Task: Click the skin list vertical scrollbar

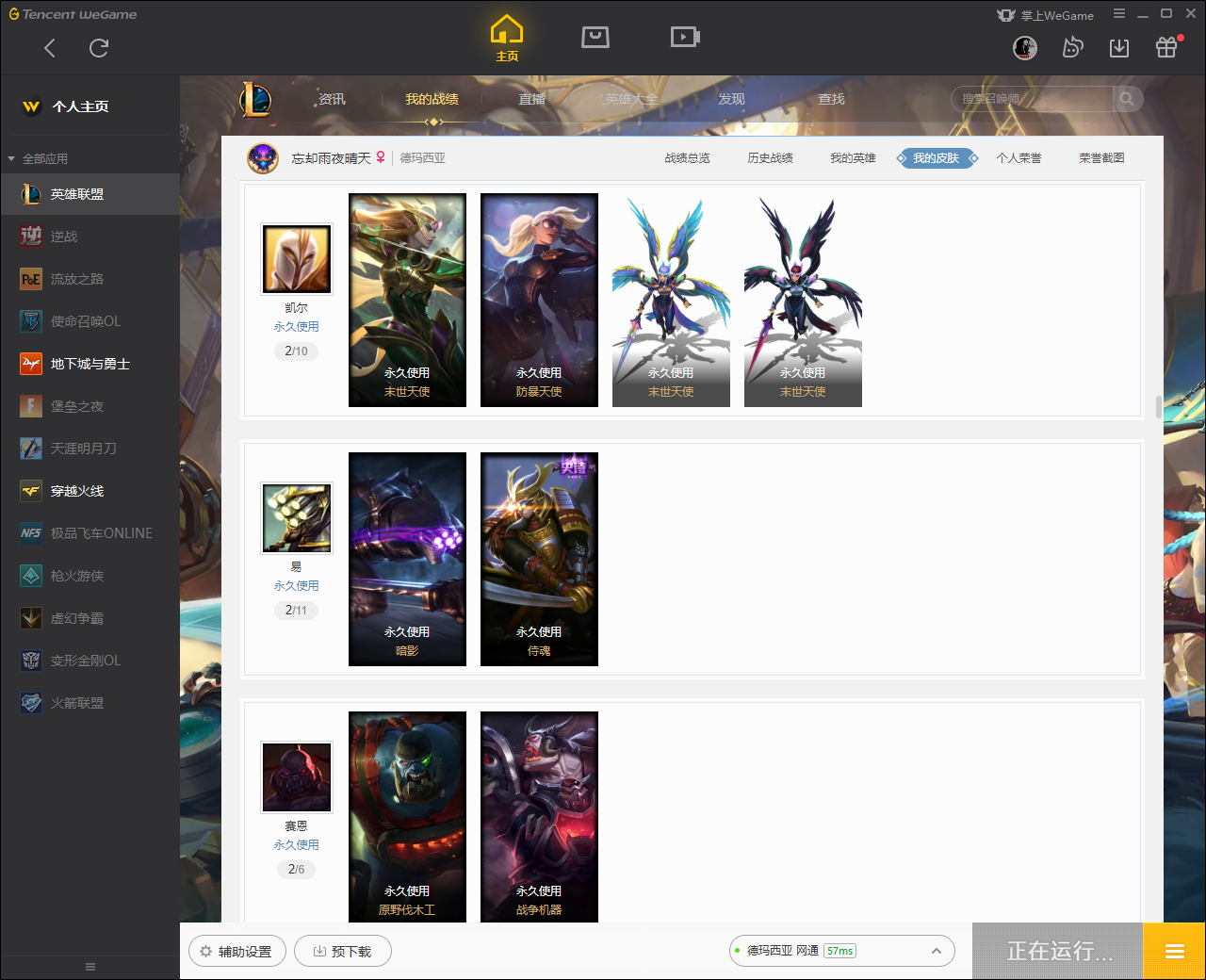Action: (1158, 406)
